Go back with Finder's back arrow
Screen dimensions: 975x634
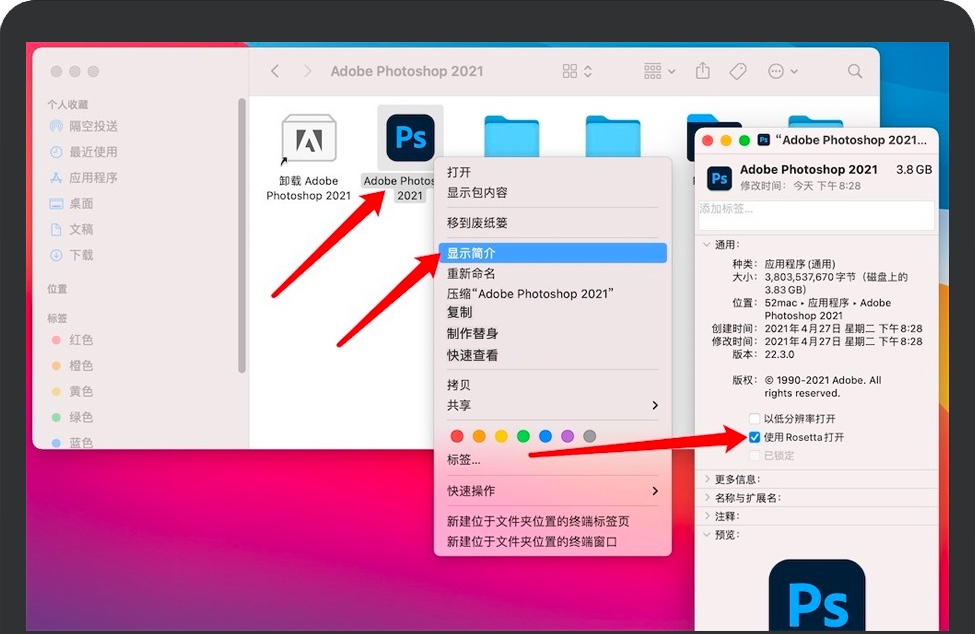click(275, 71)
